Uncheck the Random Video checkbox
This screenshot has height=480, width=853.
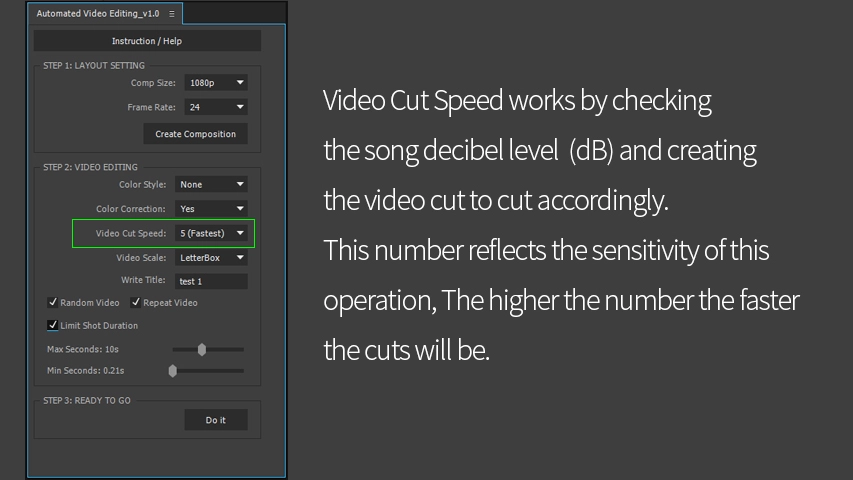(53, 302)
